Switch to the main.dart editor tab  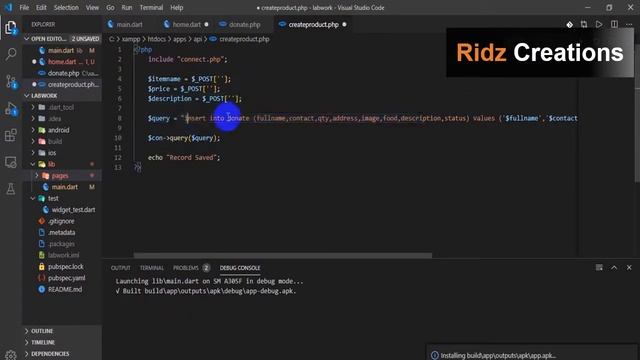click(129, 24)
